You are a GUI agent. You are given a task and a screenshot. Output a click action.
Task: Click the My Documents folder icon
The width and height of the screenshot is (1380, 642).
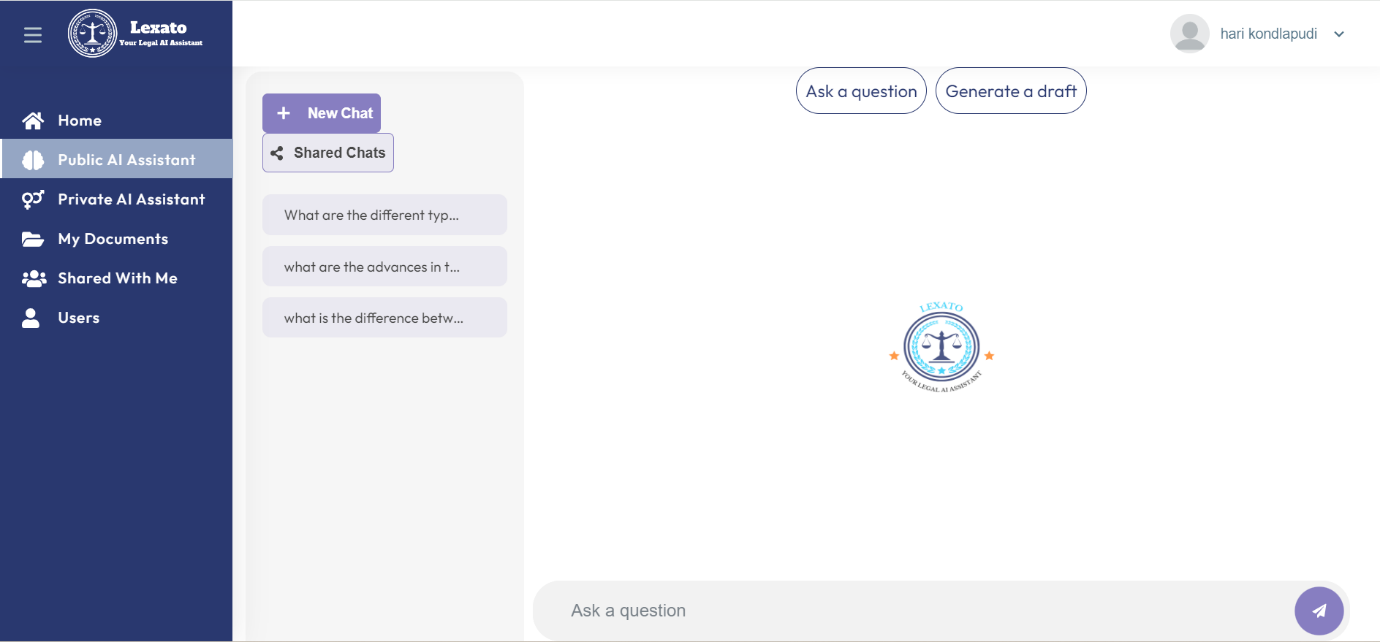(31, 238)
